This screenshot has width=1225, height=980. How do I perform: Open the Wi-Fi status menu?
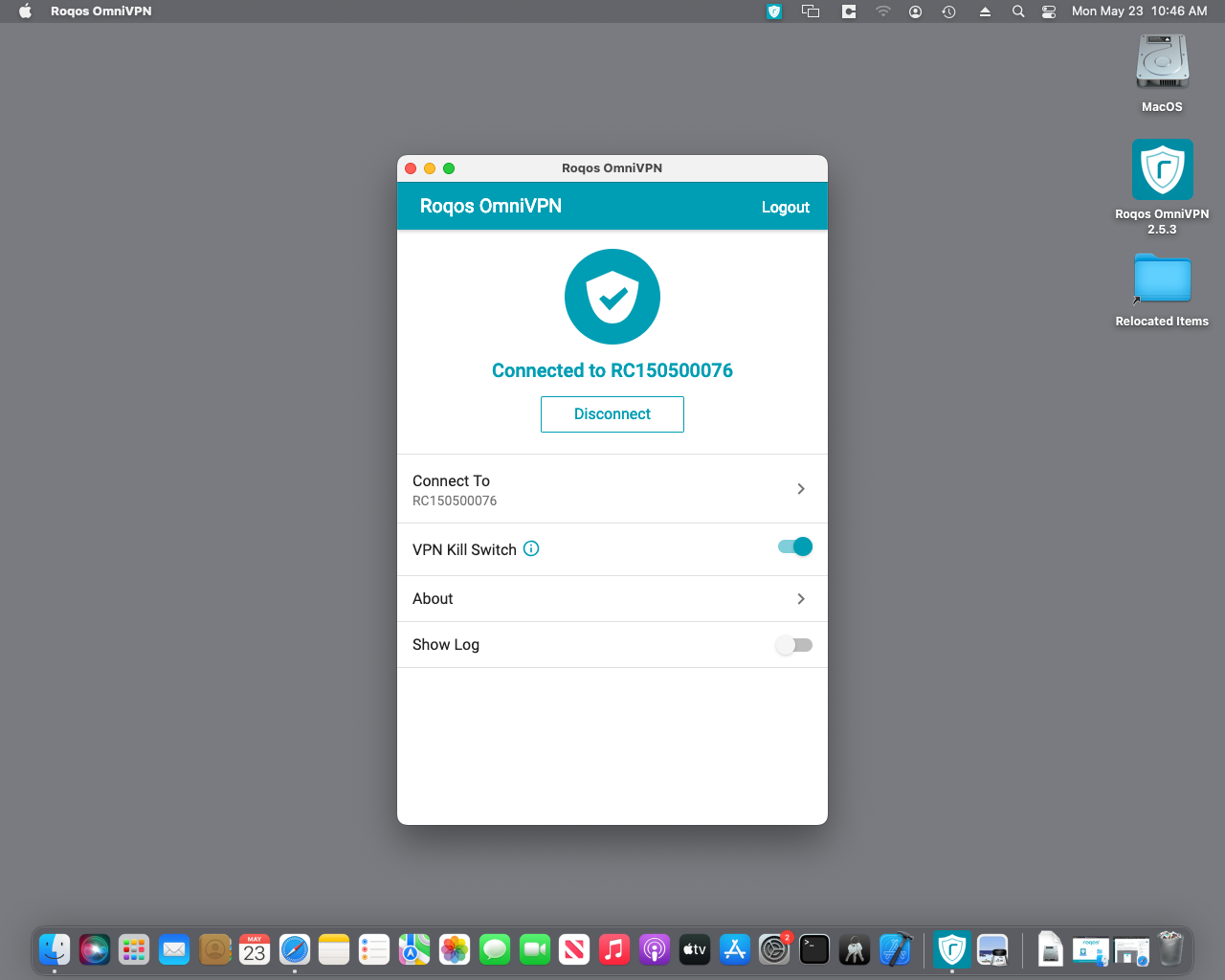[882, 11]
